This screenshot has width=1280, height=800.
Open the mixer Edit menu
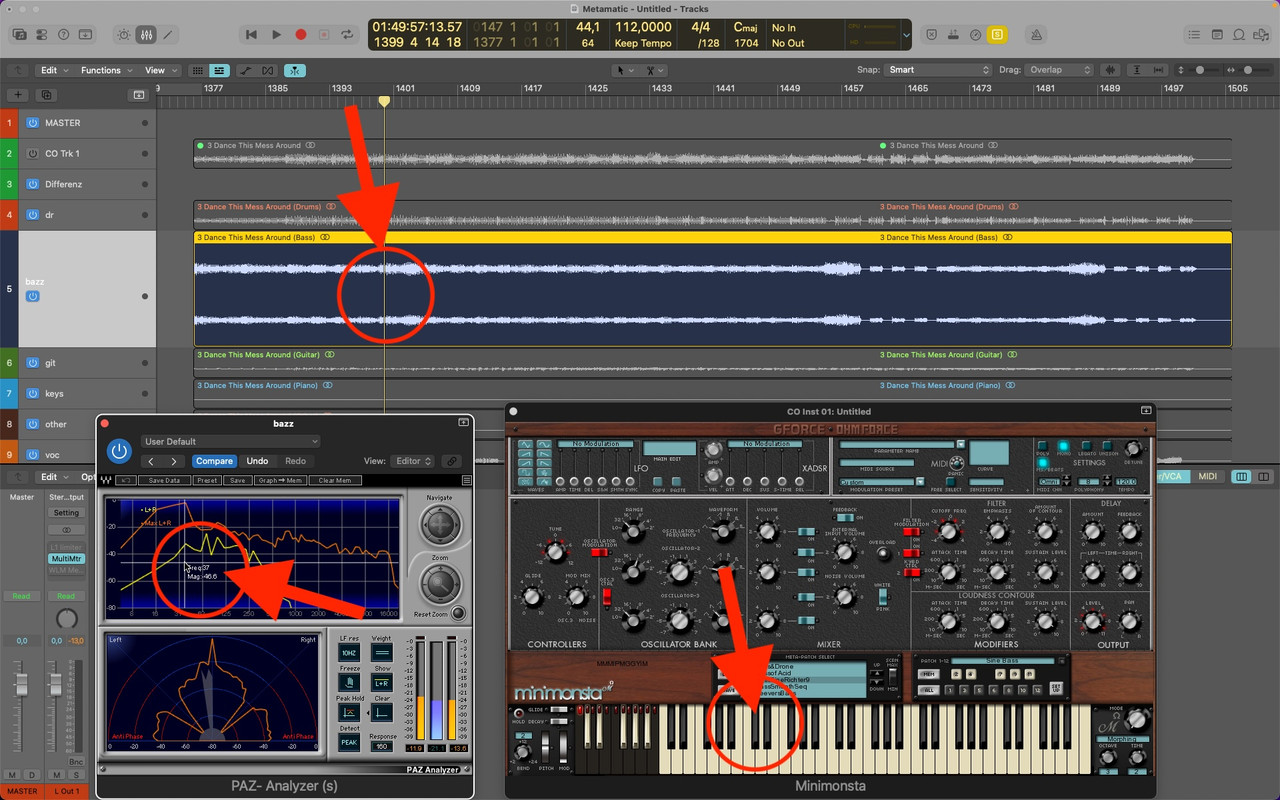(53, 477)
